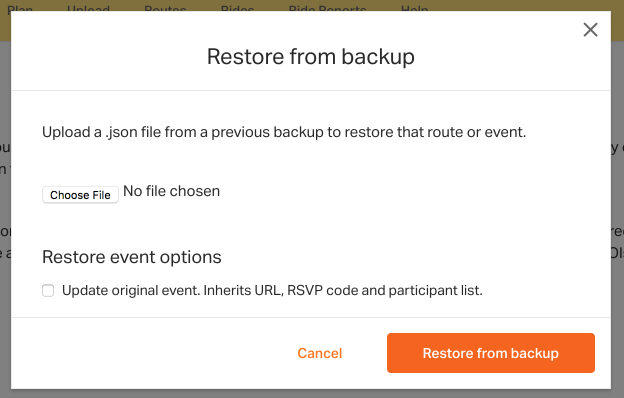Screen dimensions: 624x398
Task: Click the word .json in the description
Action: tap(121, 132)
